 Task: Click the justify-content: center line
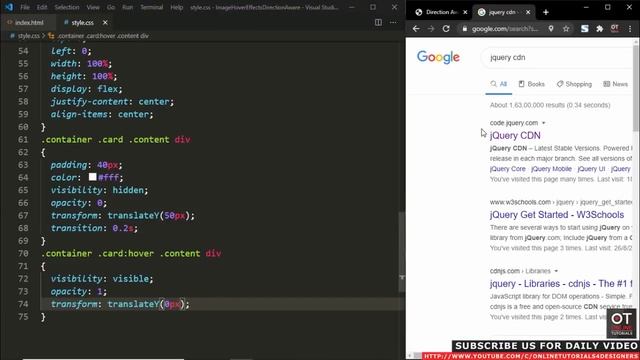(x=112, y=102)
